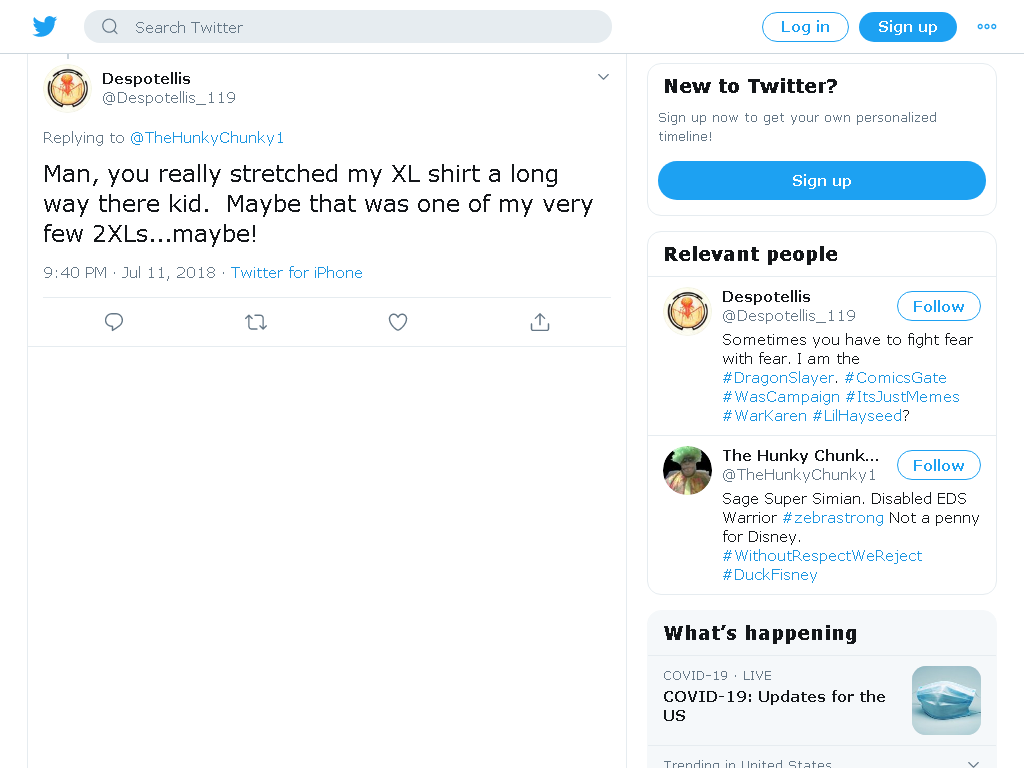Image resolution: width=1024 pixels, height=768 pixels.
Task: Expand the tweet options chevron
Action: (x=603, y=77)
